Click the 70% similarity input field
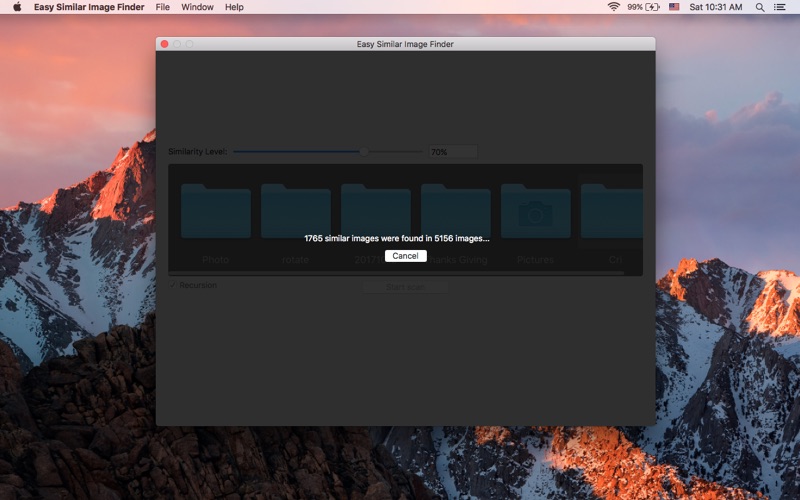The width and height of the screenshot is (800, 500). click(453, 152)
